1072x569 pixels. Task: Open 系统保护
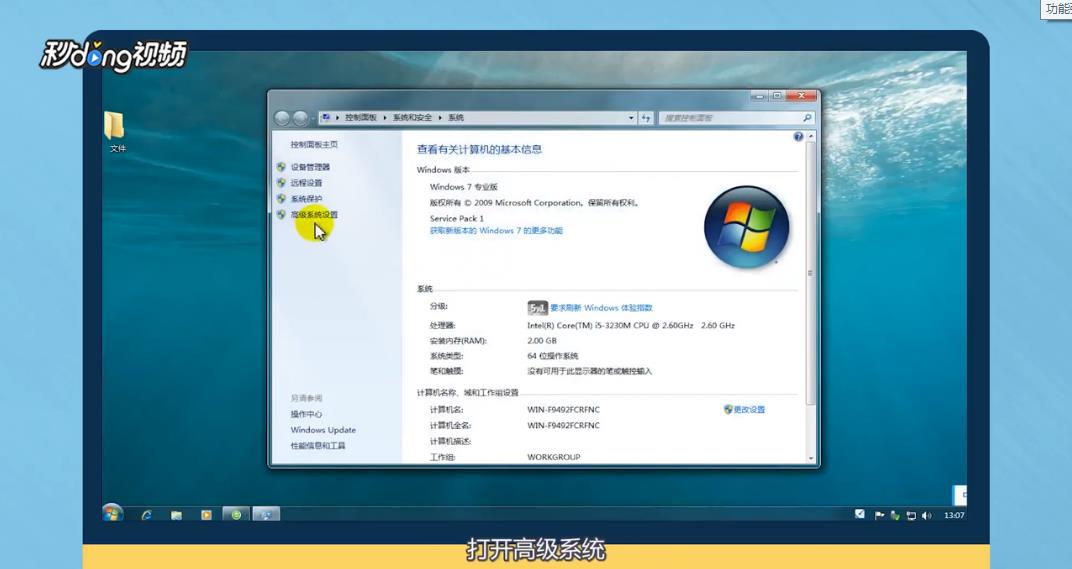[x=306, y=198]
